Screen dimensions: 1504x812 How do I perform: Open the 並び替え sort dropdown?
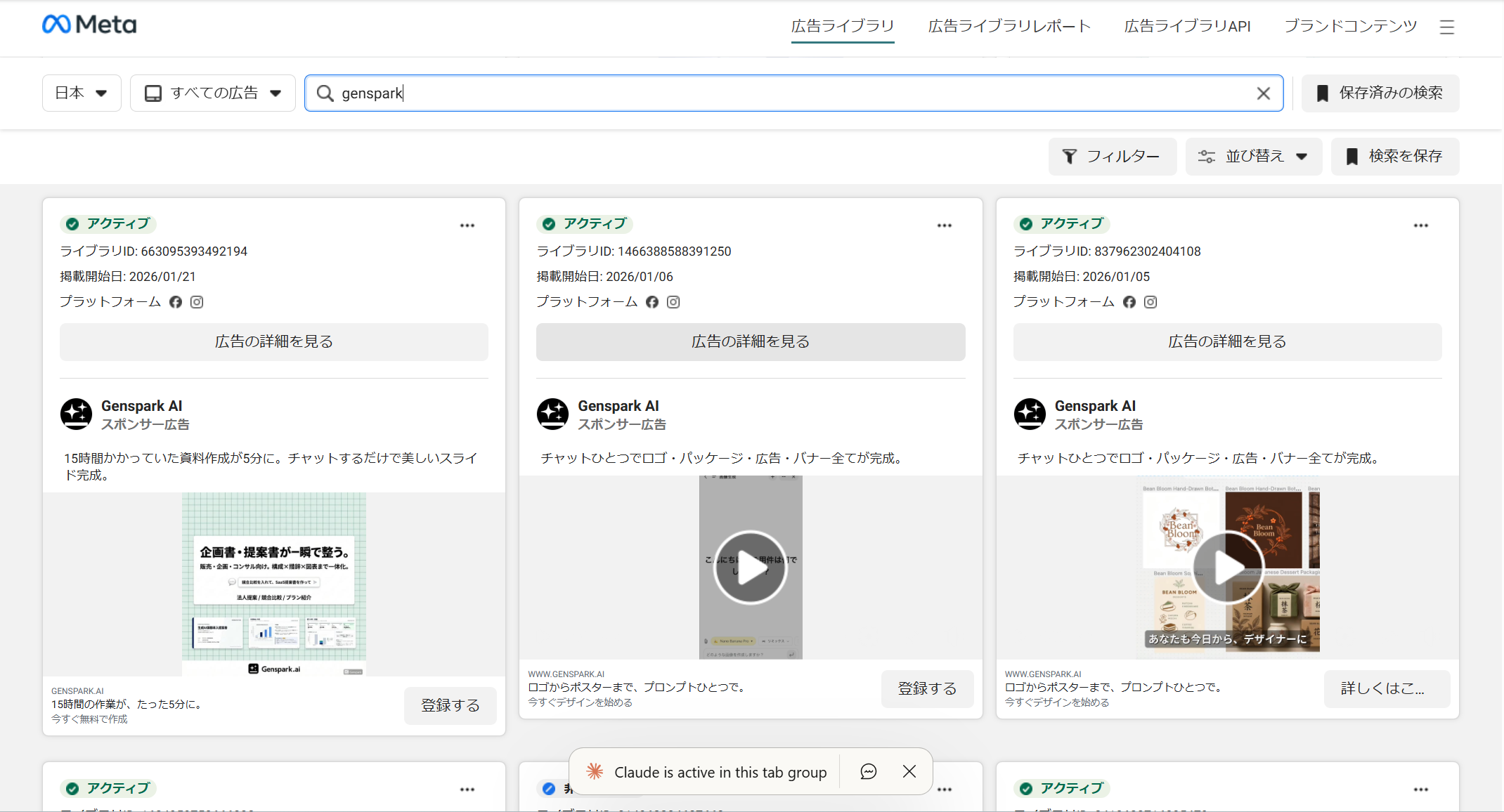[x=1253, y=157]
